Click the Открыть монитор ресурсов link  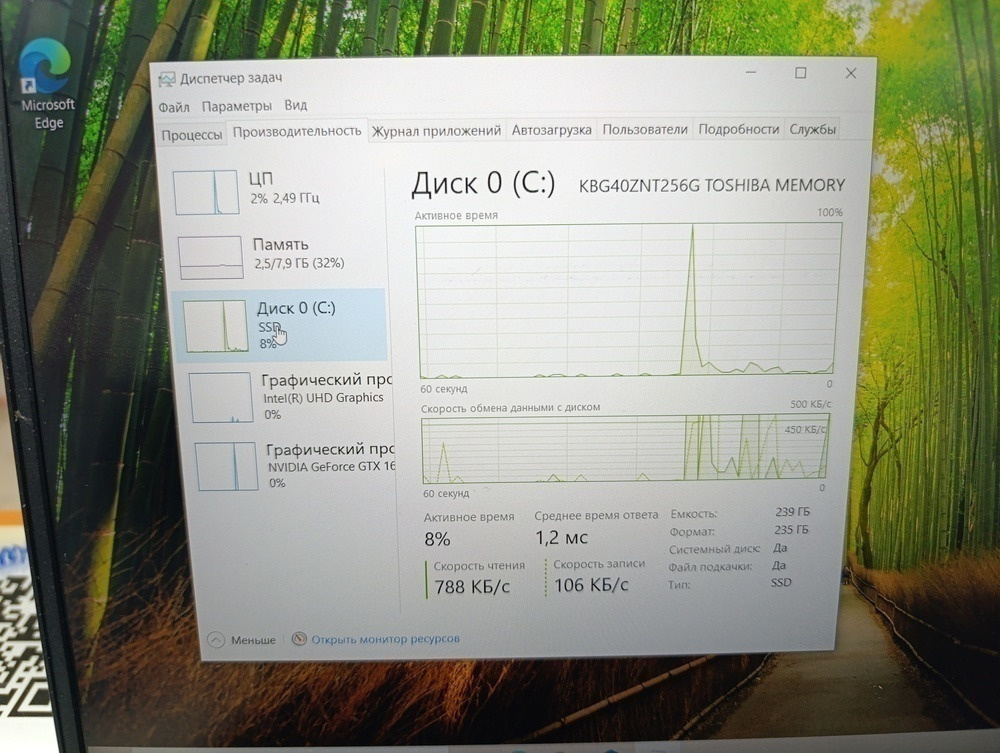click(386, 638)
